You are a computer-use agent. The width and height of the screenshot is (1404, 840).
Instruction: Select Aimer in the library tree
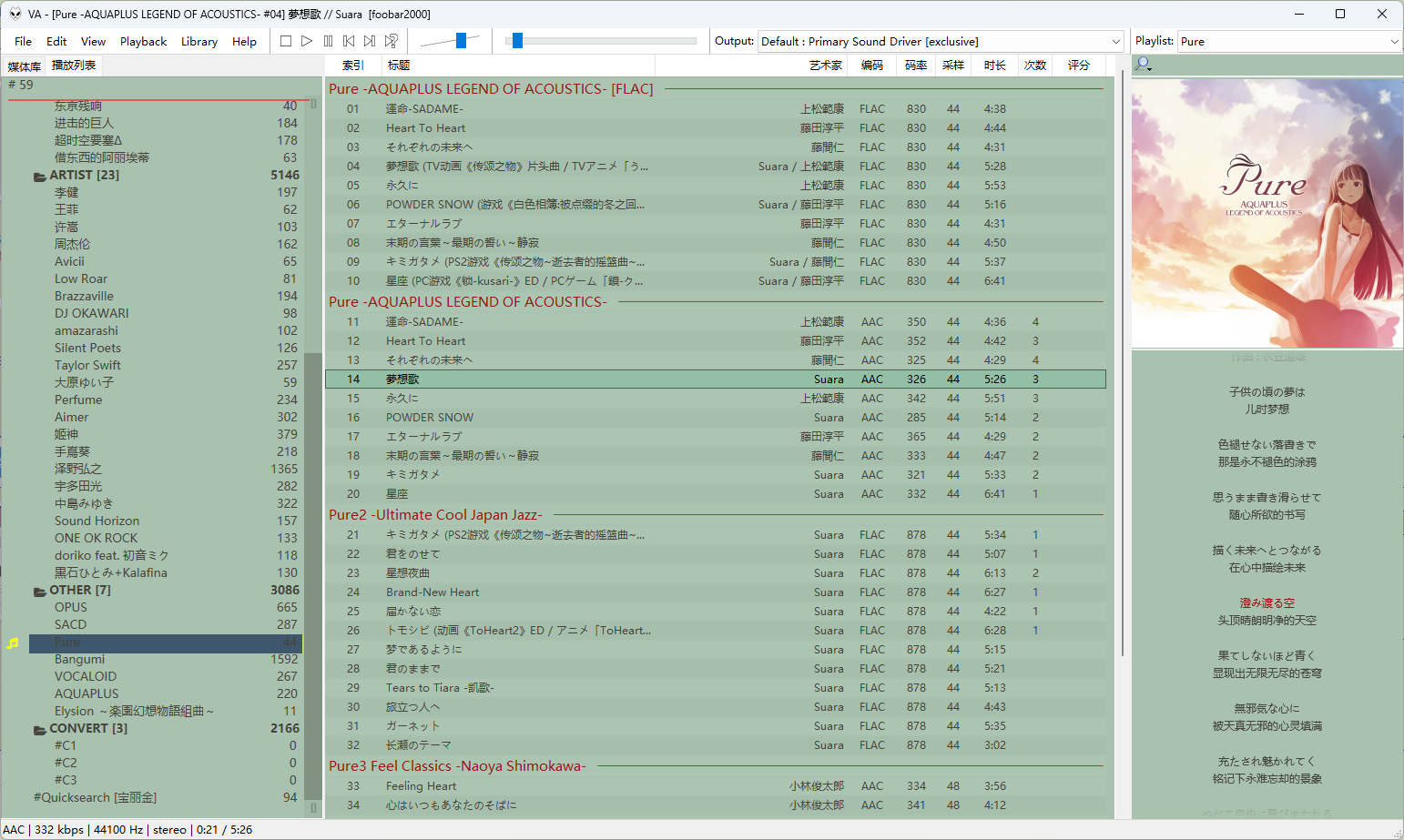(x=72, y=418)
